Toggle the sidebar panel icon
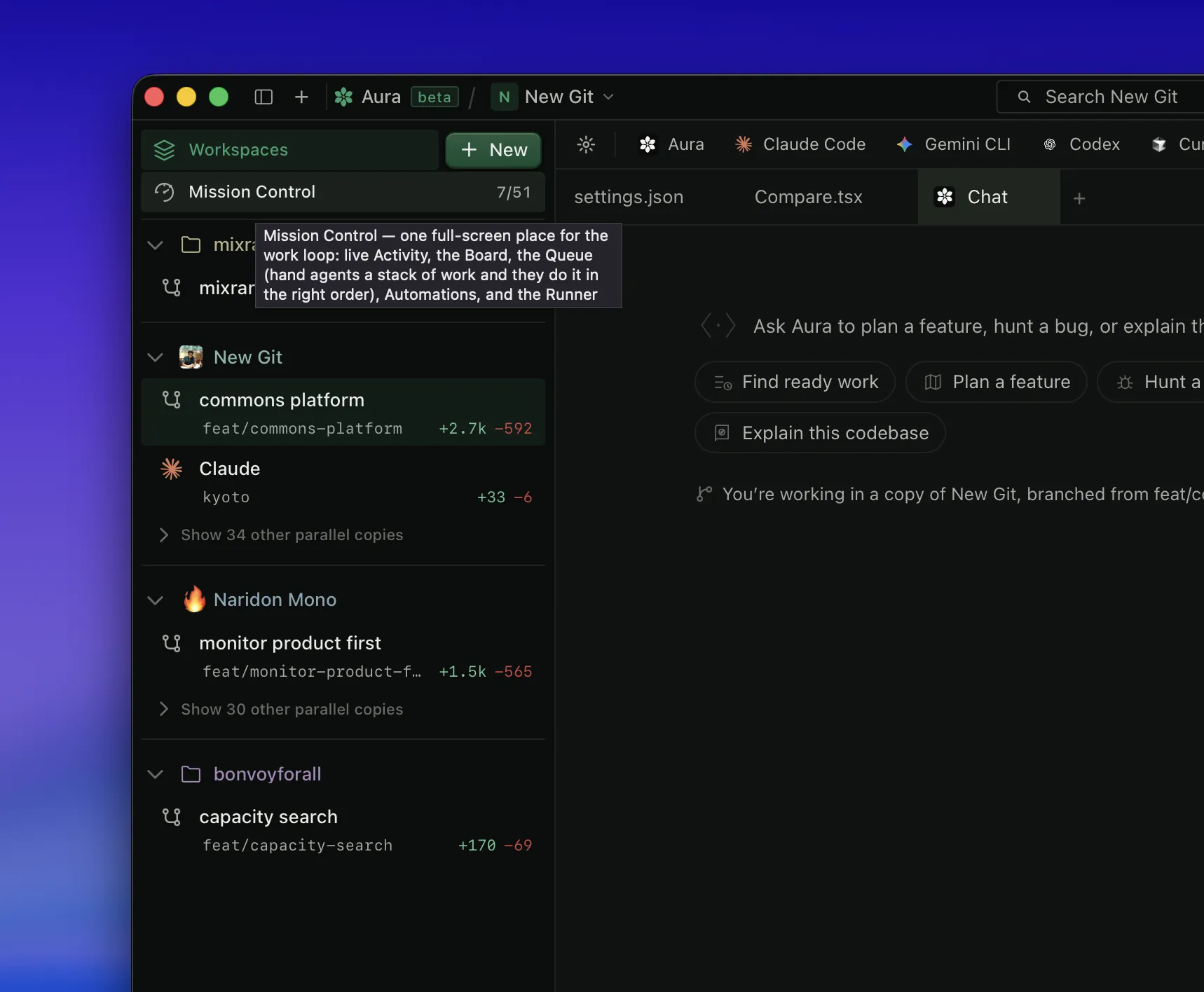The image size is (1204, 992). pos(264,97)
